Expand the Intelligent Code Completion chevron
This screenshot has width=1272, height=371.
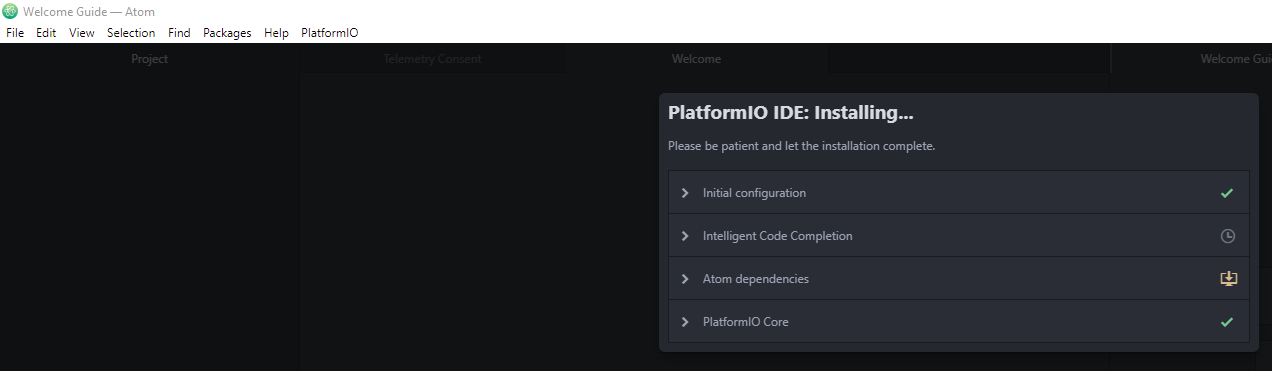tap(685, 236)
